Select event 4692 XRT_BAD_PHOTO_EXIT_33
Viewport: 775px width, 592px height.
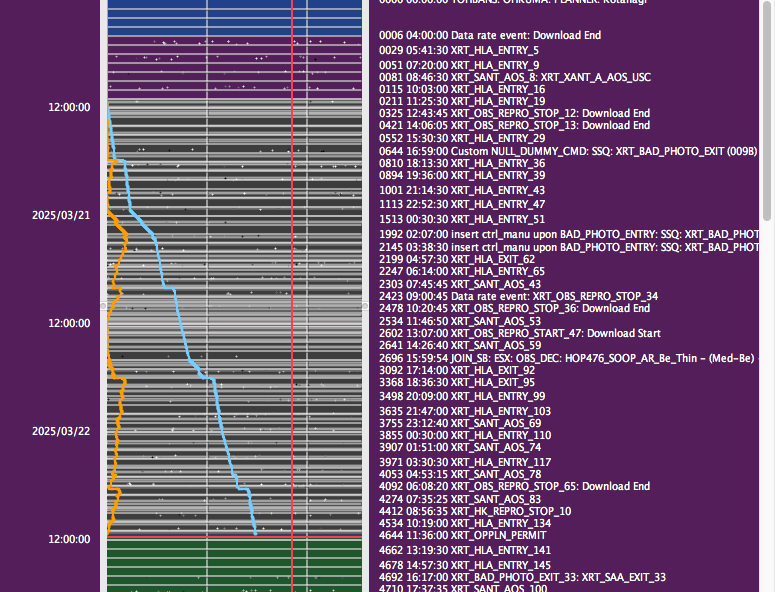click(x=522, y=578)
